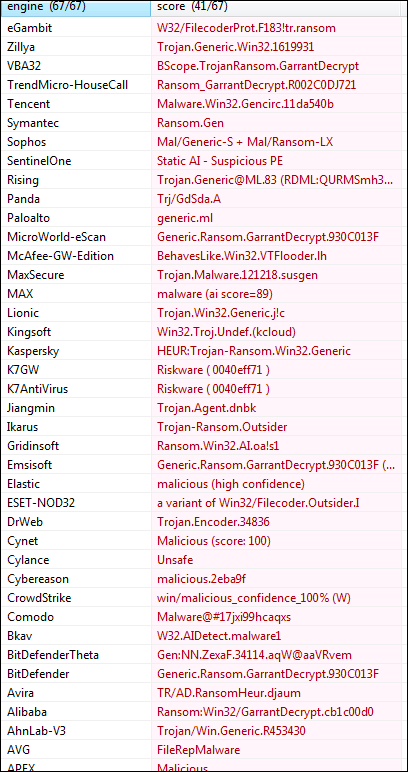Click the CrowdStrike malicious confidence row
408x772 pixels.
tap(204, 598)
